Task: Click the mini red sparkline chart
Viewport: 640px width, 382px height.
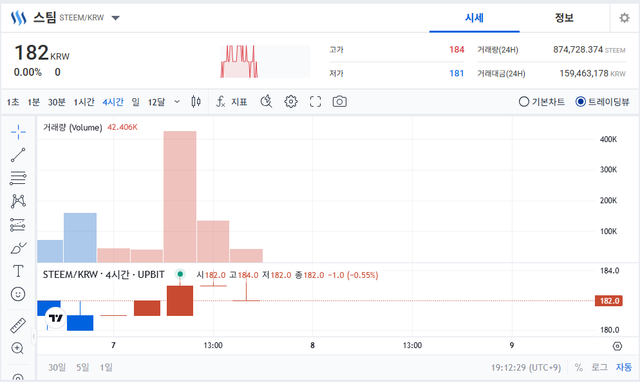Action: 239,61
